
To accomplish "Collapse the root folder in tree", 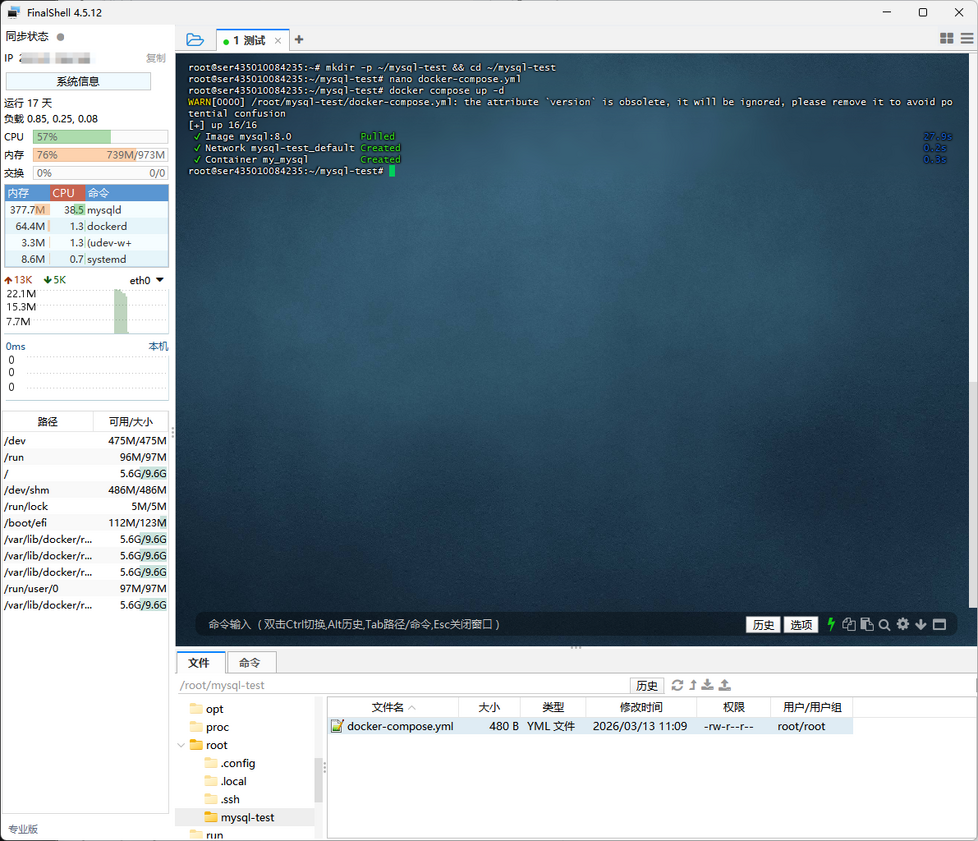I will pos(181,745).
